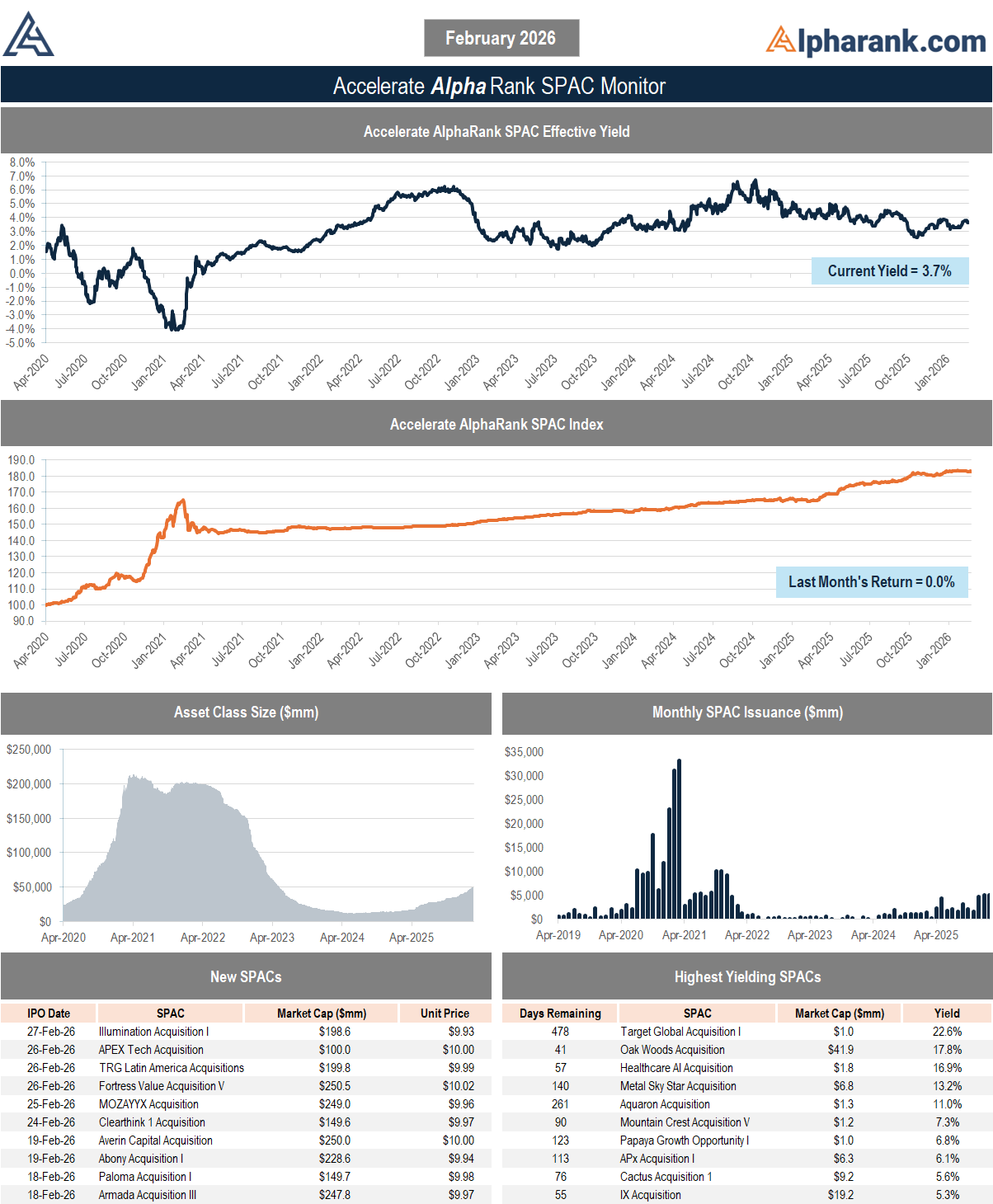Select the Illumination Acquisition I row
Screen dimensions: 993x1204
point(153,1032)
